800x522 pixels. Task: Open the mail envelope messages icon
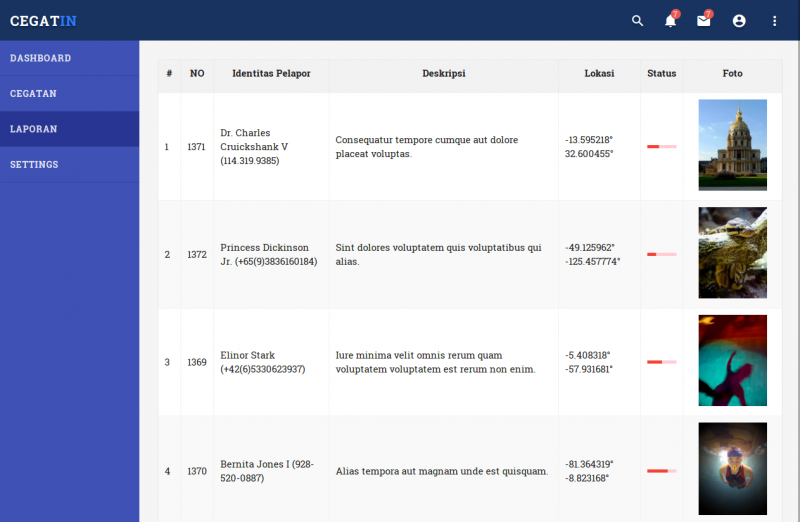click(704, 20)
